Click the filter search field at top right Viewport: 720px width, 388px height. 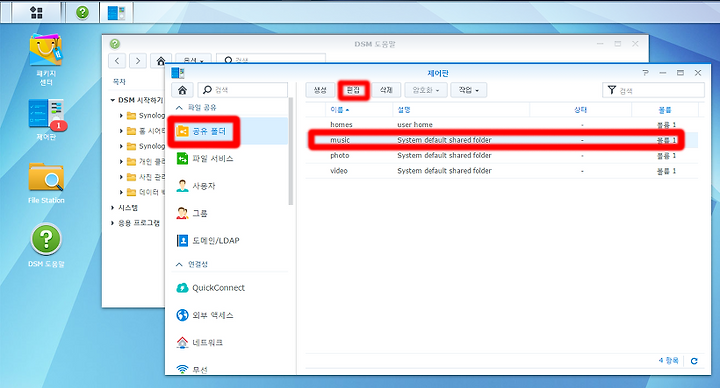point(653,90)
